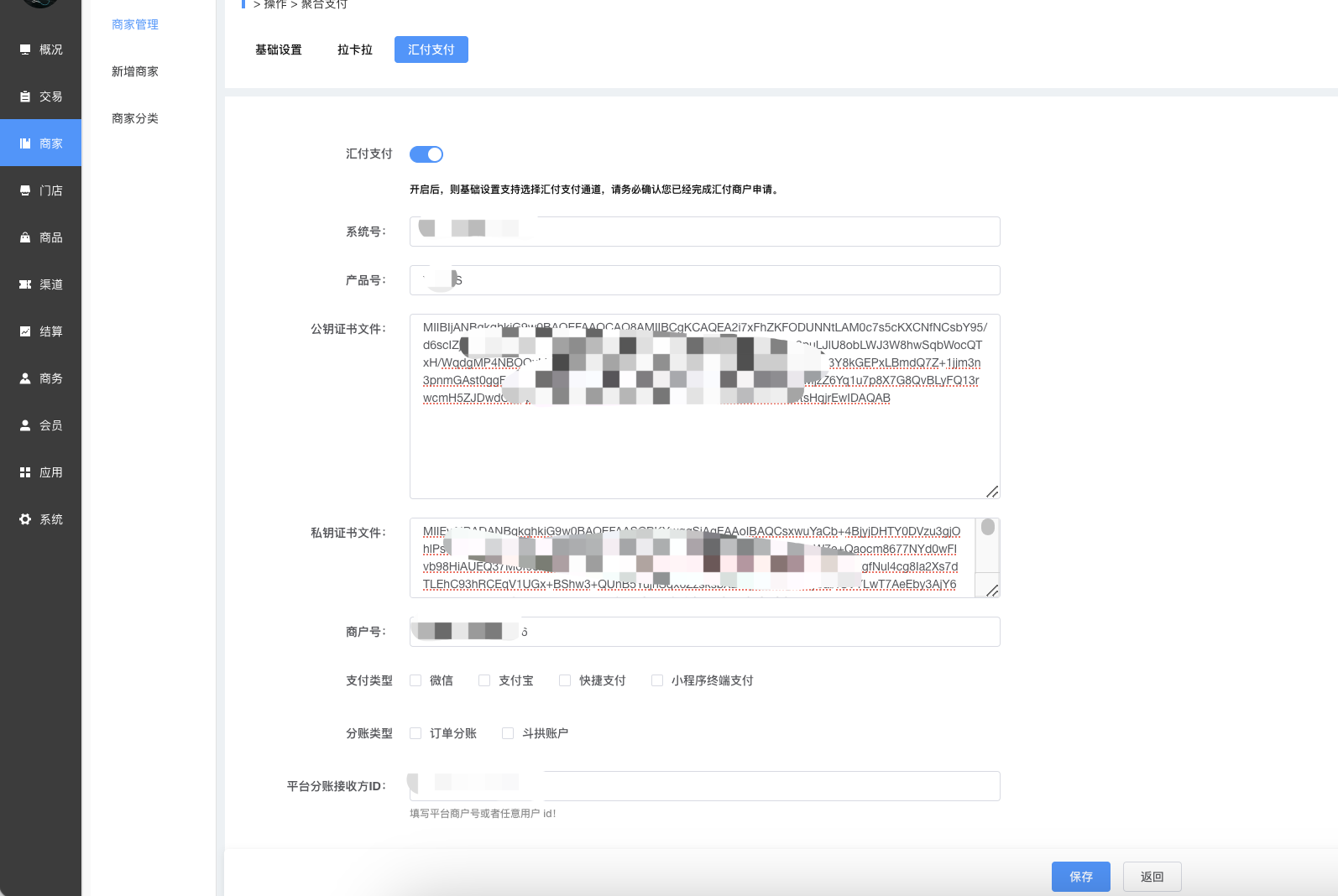Check the 微信 payment type box

point(416,680)
